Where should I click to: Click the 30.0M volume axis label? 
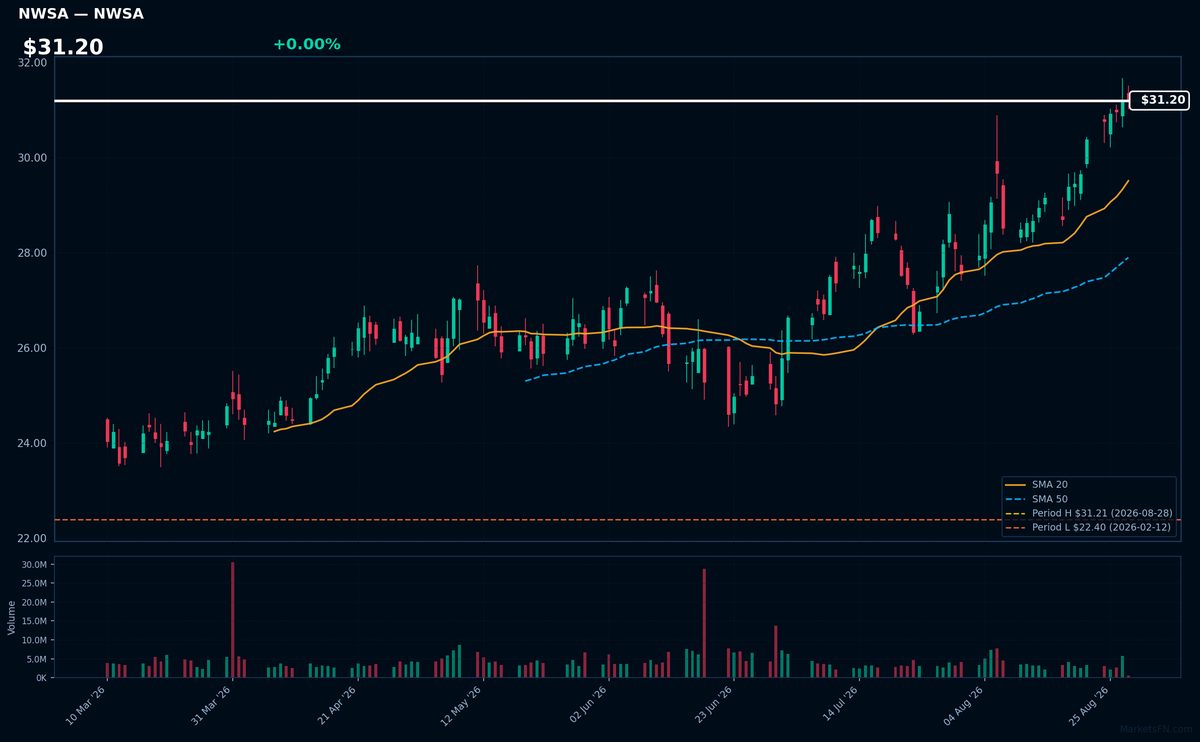point(33,565)
